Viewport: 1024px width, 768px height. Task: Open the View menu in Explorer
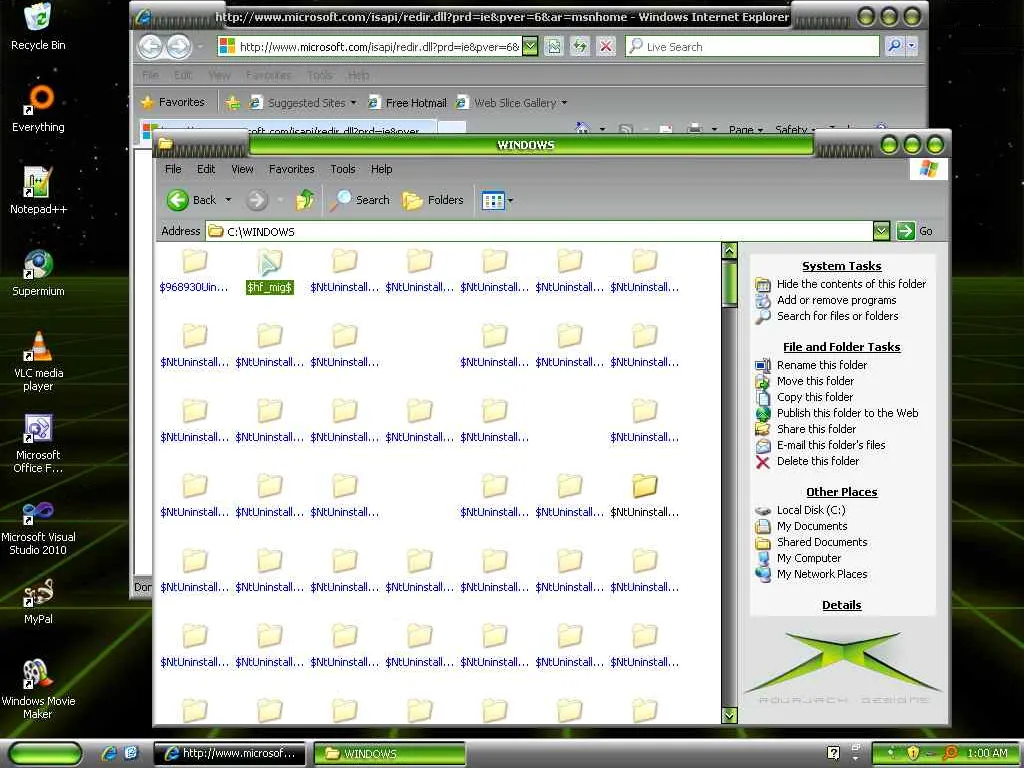pos(242,169)
